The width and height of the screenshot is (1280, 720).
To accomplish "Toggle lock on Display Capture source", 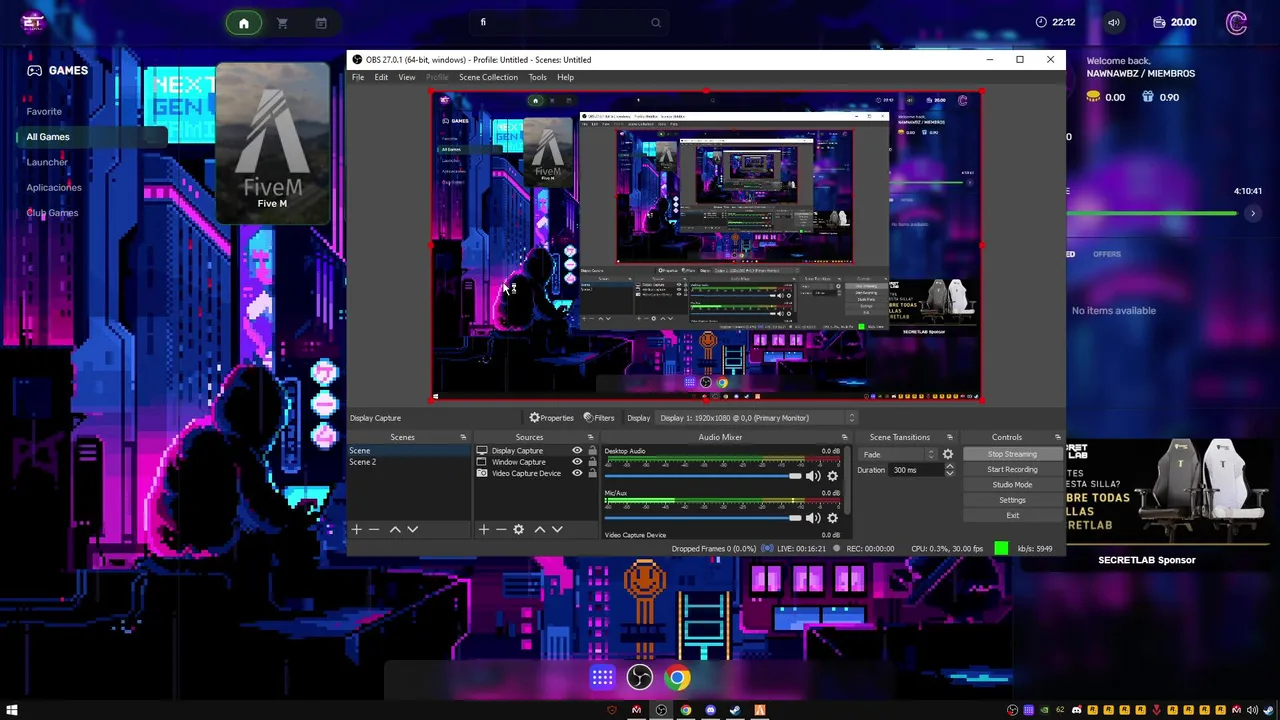I will [x=592, y=451].
